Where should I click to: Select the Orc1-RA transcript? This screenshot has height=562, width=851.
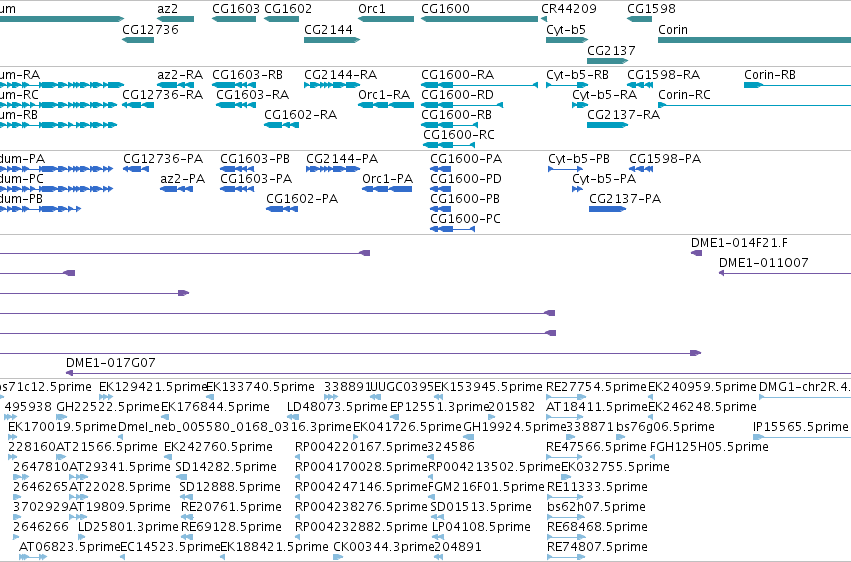tap(386, 105)
